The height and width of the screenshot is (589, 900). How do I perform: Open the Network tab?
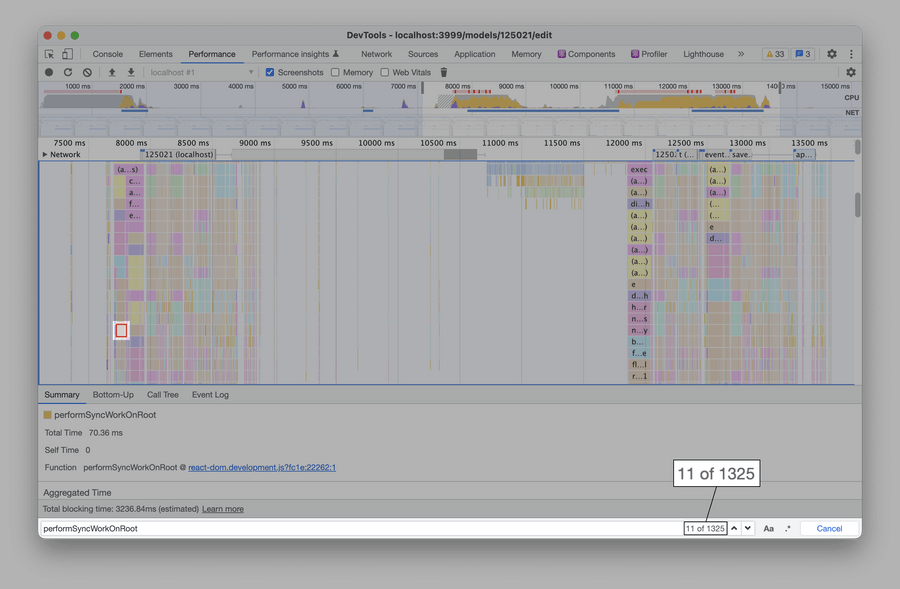tap(377, 54)
